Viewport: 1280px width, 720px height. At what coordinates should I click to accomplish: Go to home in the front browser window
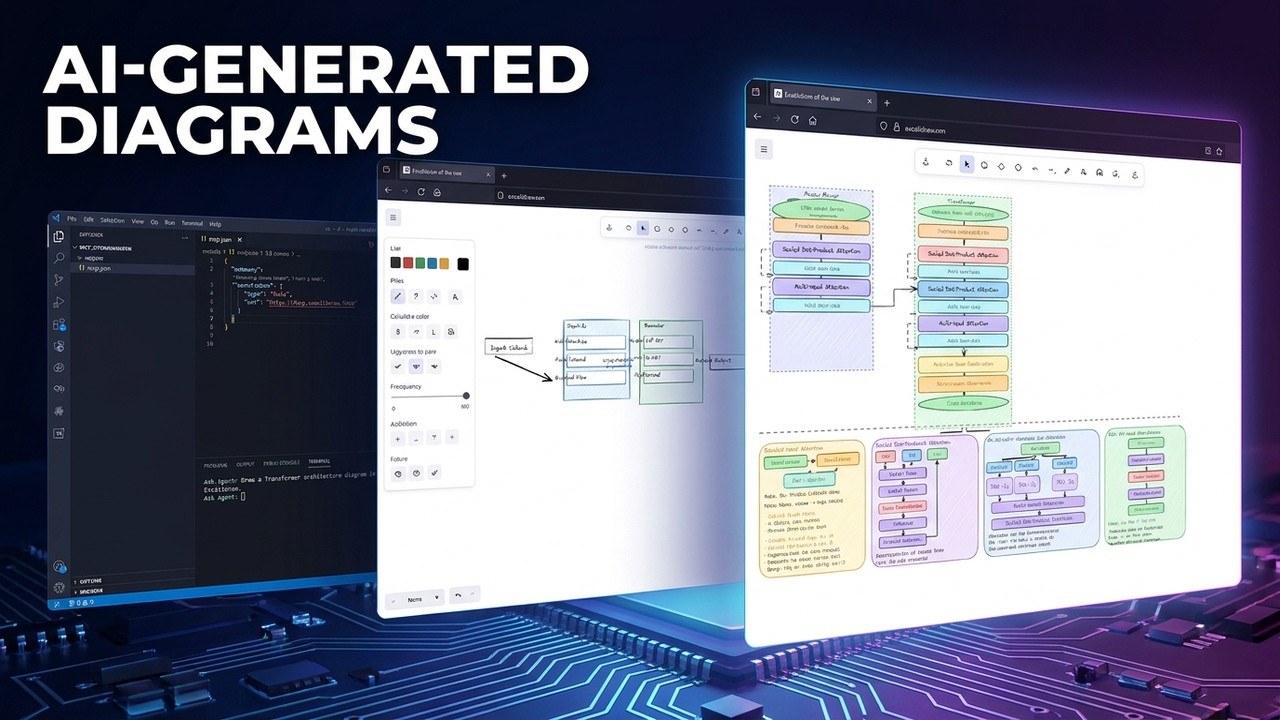[x=813, y=120]
